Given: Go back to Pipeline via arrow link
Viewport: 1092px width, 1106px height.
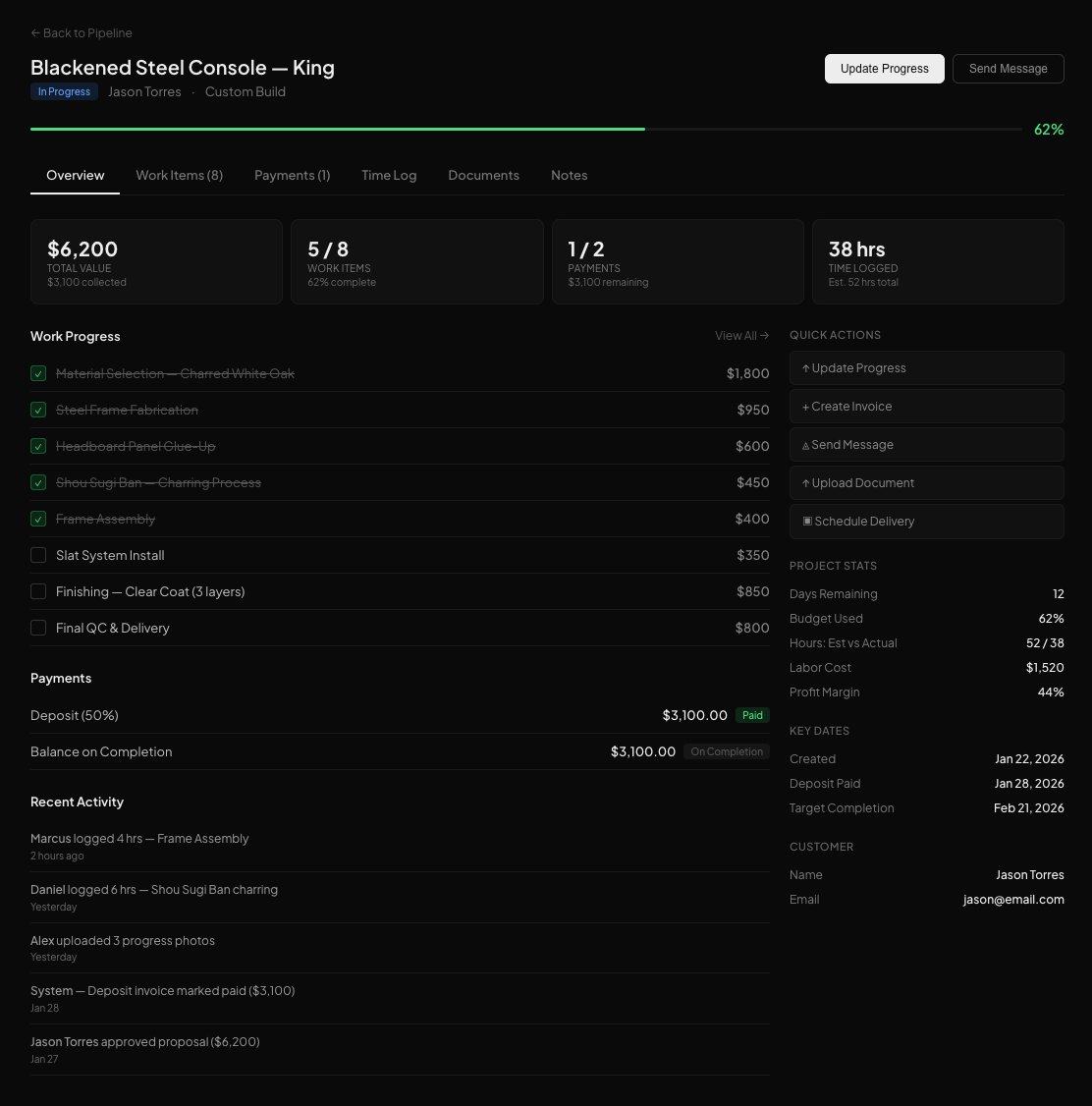Looking at the screenshot, I should tap(82, 33).
